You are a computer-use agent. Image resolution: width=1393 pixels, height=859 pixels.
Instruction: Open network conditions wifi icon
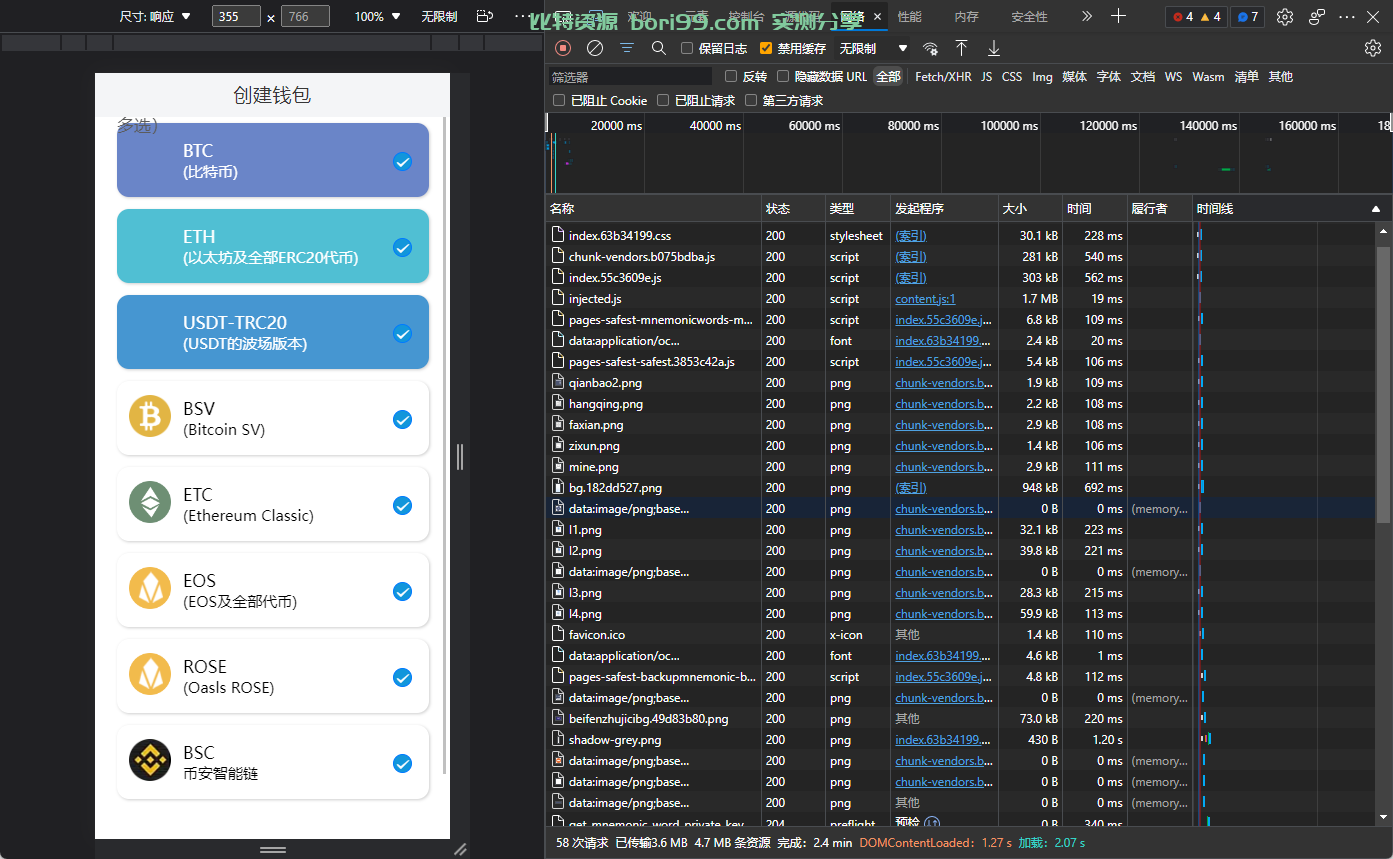[930, 48]
